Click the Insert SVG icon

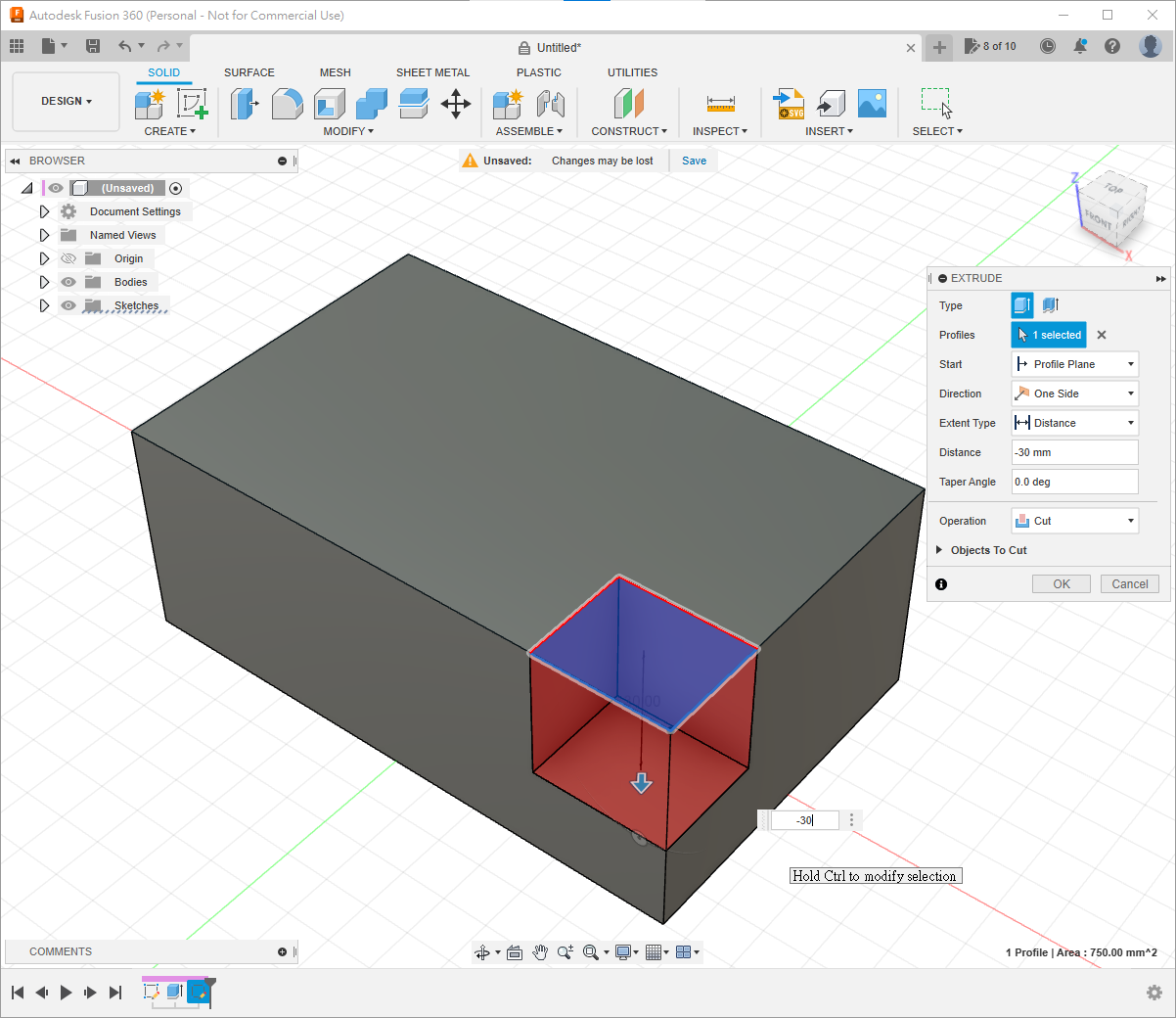tap(789, 103)
